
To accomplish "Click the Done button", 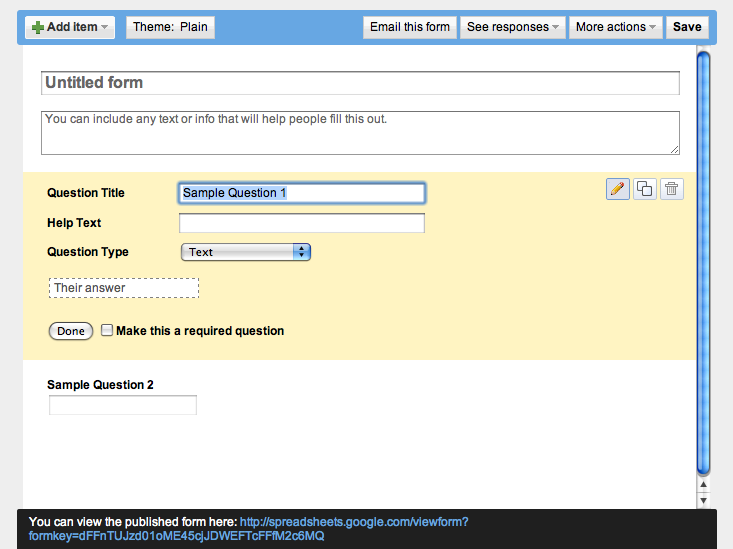I will coord(71,331).
